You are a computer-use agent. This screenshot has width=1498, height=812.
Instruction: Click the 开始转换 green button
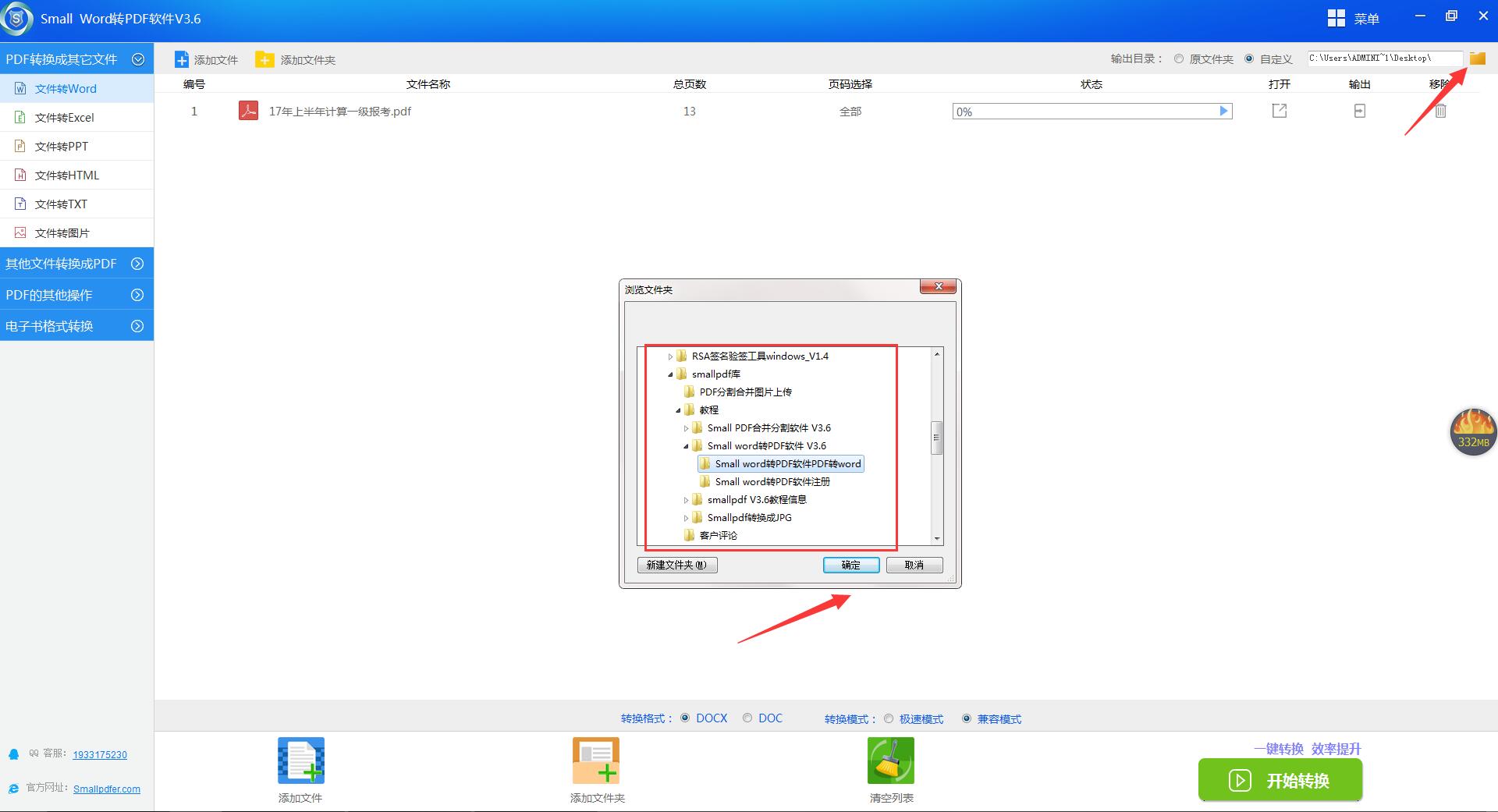click(1280, 780)
